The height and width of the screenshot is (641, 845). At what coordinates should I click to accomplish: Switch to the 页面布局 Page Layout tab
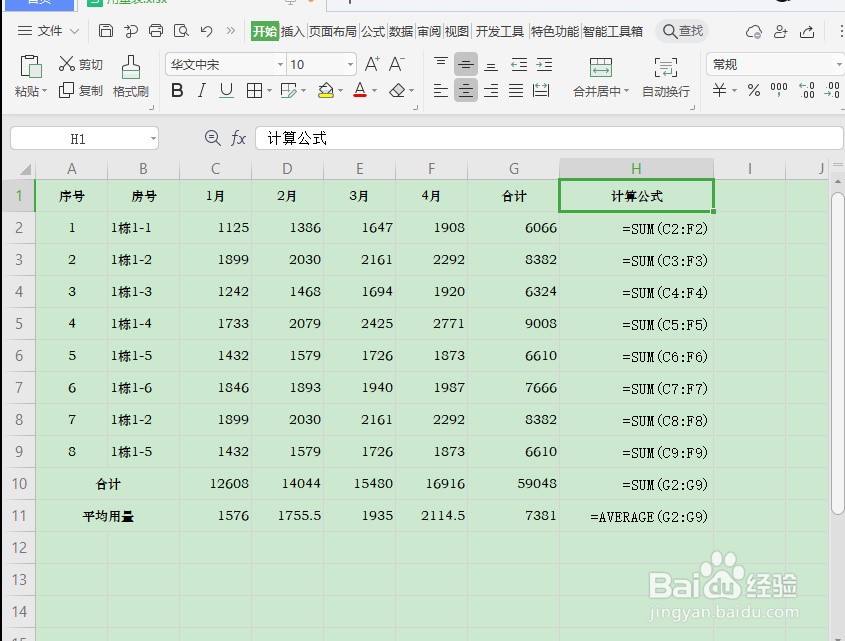click(333, 31)
